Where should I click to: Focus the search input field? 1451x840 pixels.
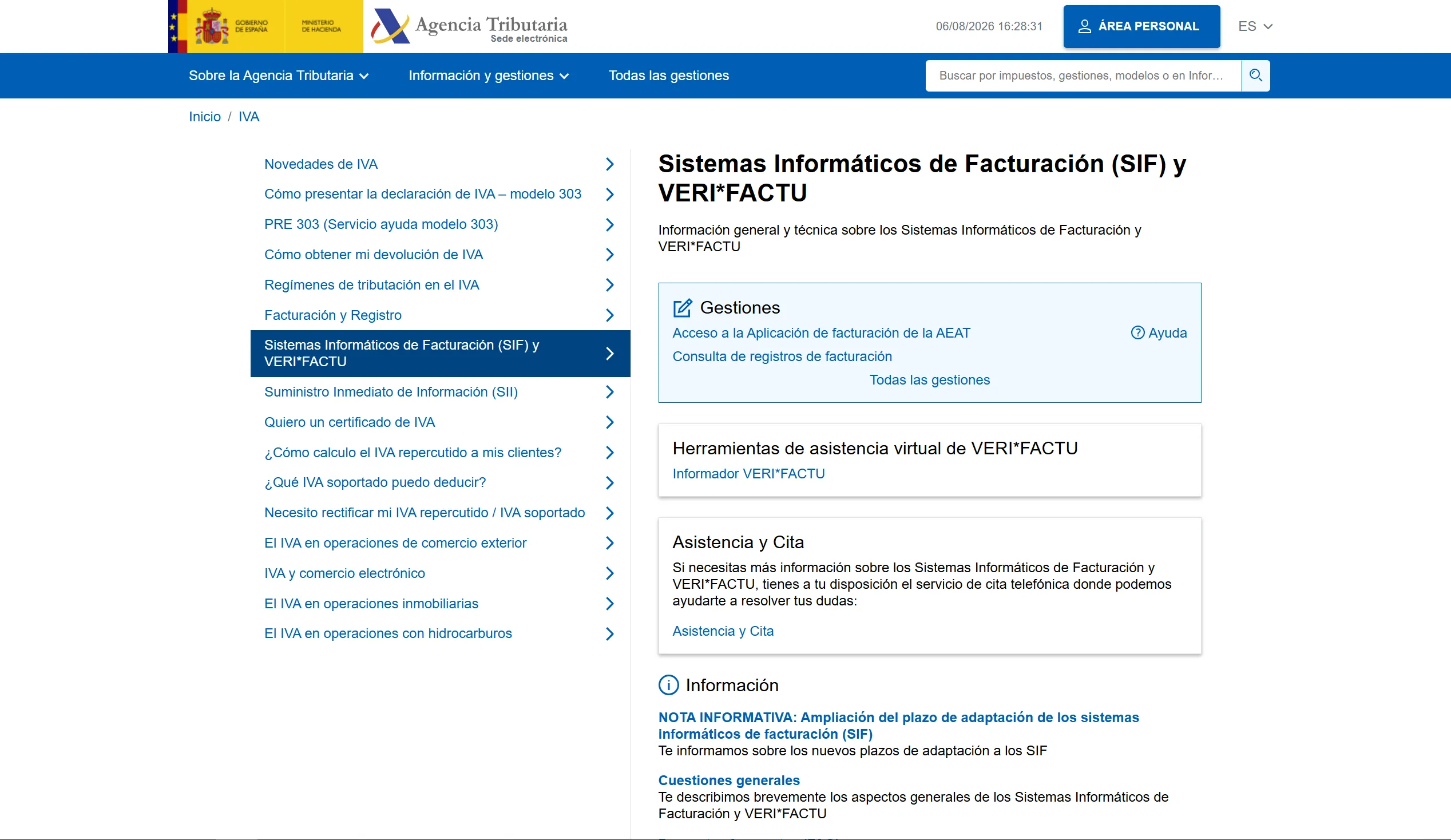pos(1083,76)
